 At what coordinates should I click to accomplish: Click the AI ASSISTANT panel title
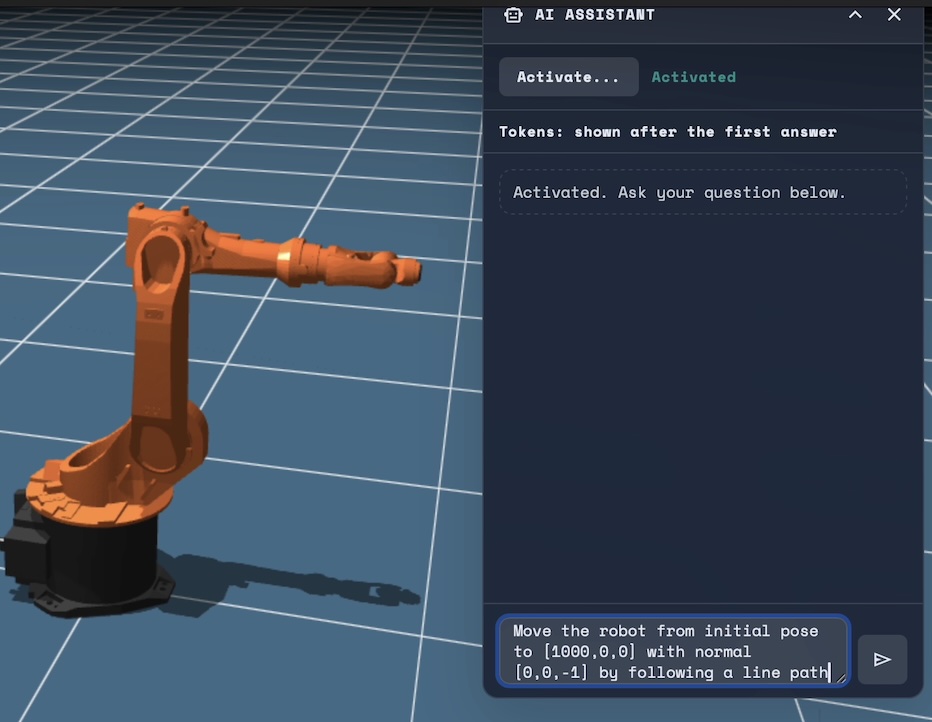594,15
